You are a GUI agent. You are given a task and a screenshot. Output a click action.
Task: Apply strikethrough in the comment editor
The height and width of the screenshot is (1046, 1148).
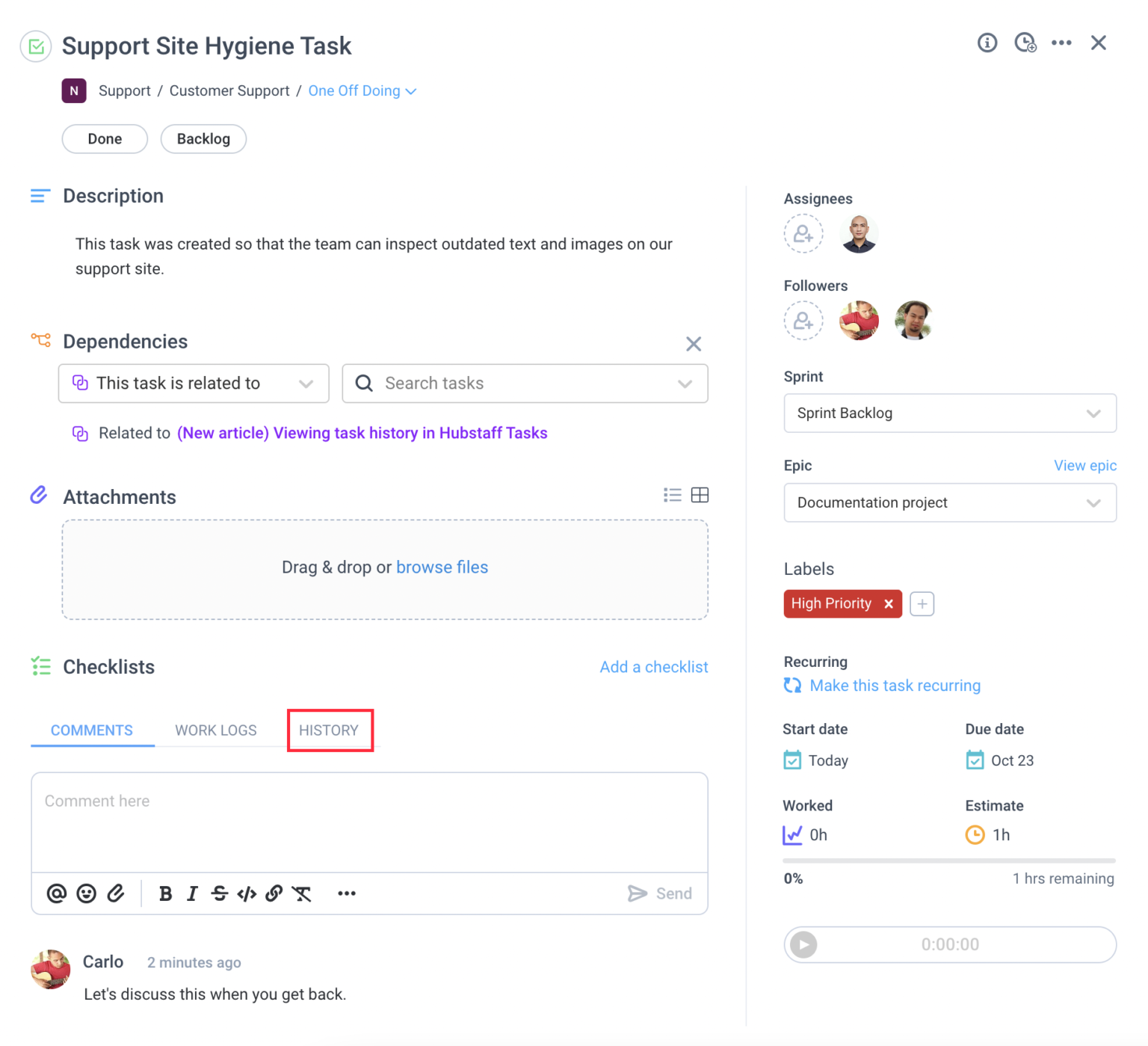[x=219, y=893]
